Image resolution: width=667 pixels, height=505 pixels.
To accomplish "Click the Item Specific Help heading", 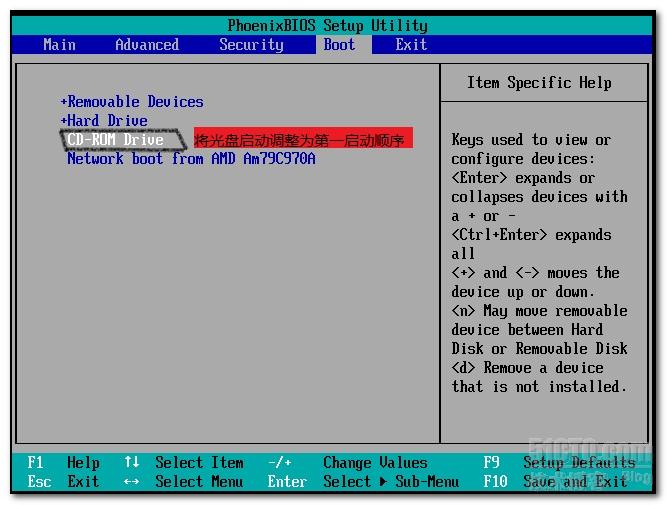I will coord(539,83).
